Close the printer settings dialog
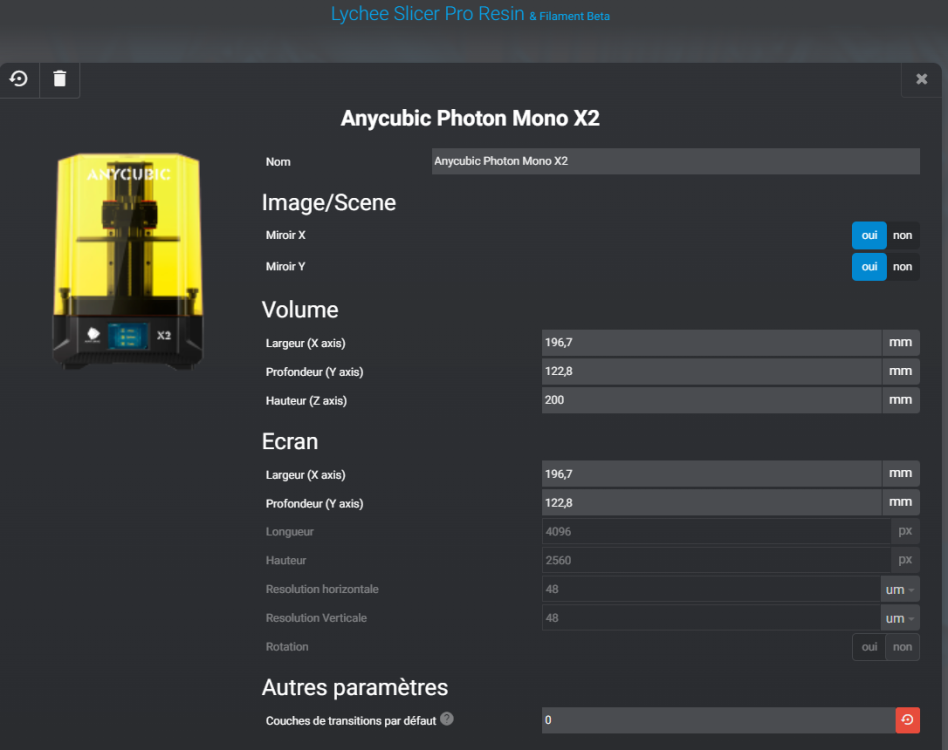Screen dimensions: 948x750 [921, 79]
